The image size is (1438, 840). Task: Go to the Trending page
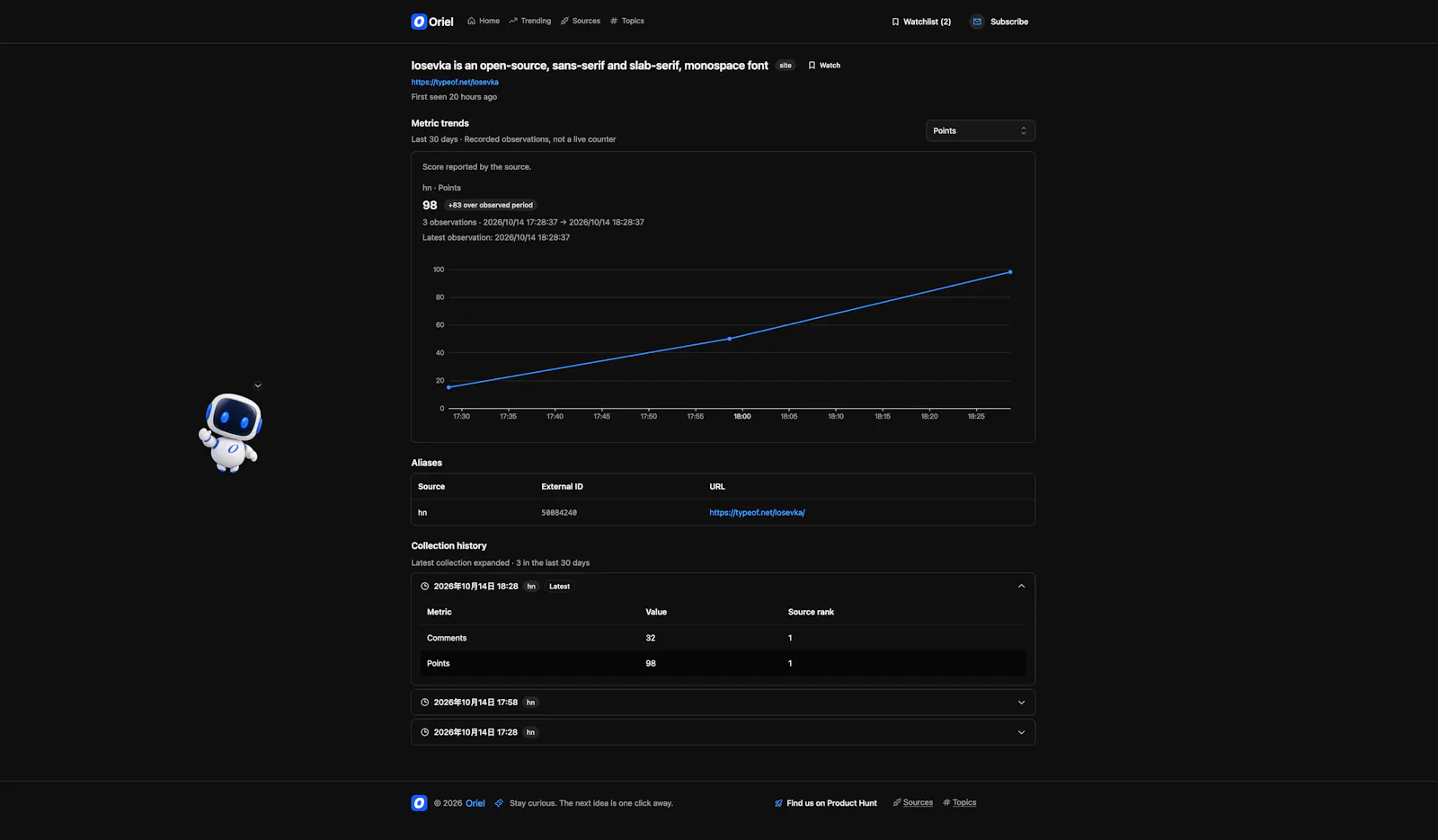click(530, 21)
